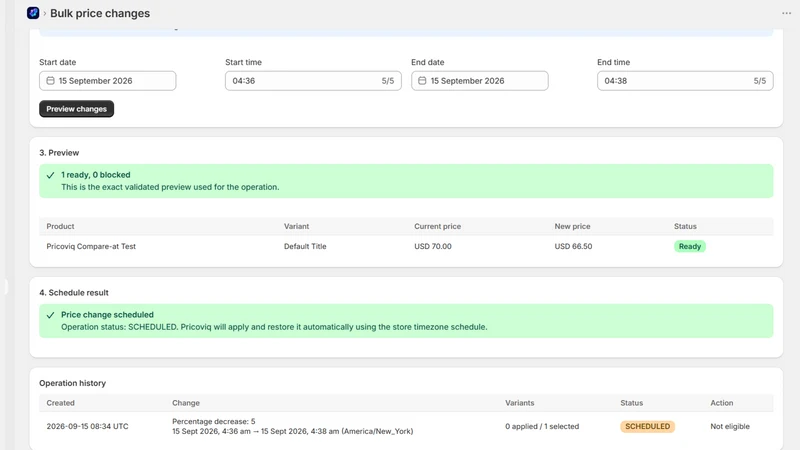
Task: Click the Created column header
Action: [60, 403]
